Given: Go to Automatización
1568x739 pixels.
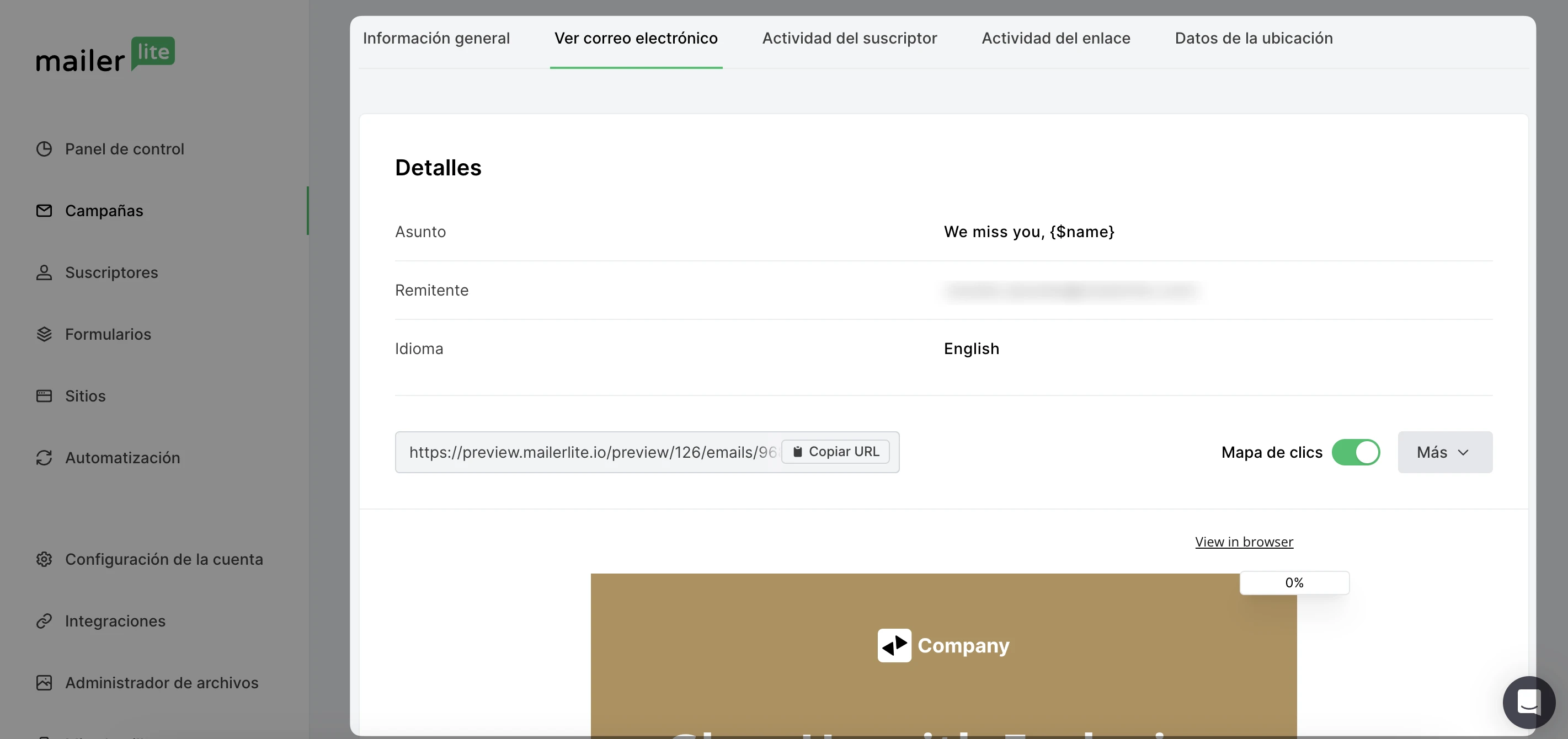Looking at the screenshot, I should pyautogui.click(x=122, y=457).
